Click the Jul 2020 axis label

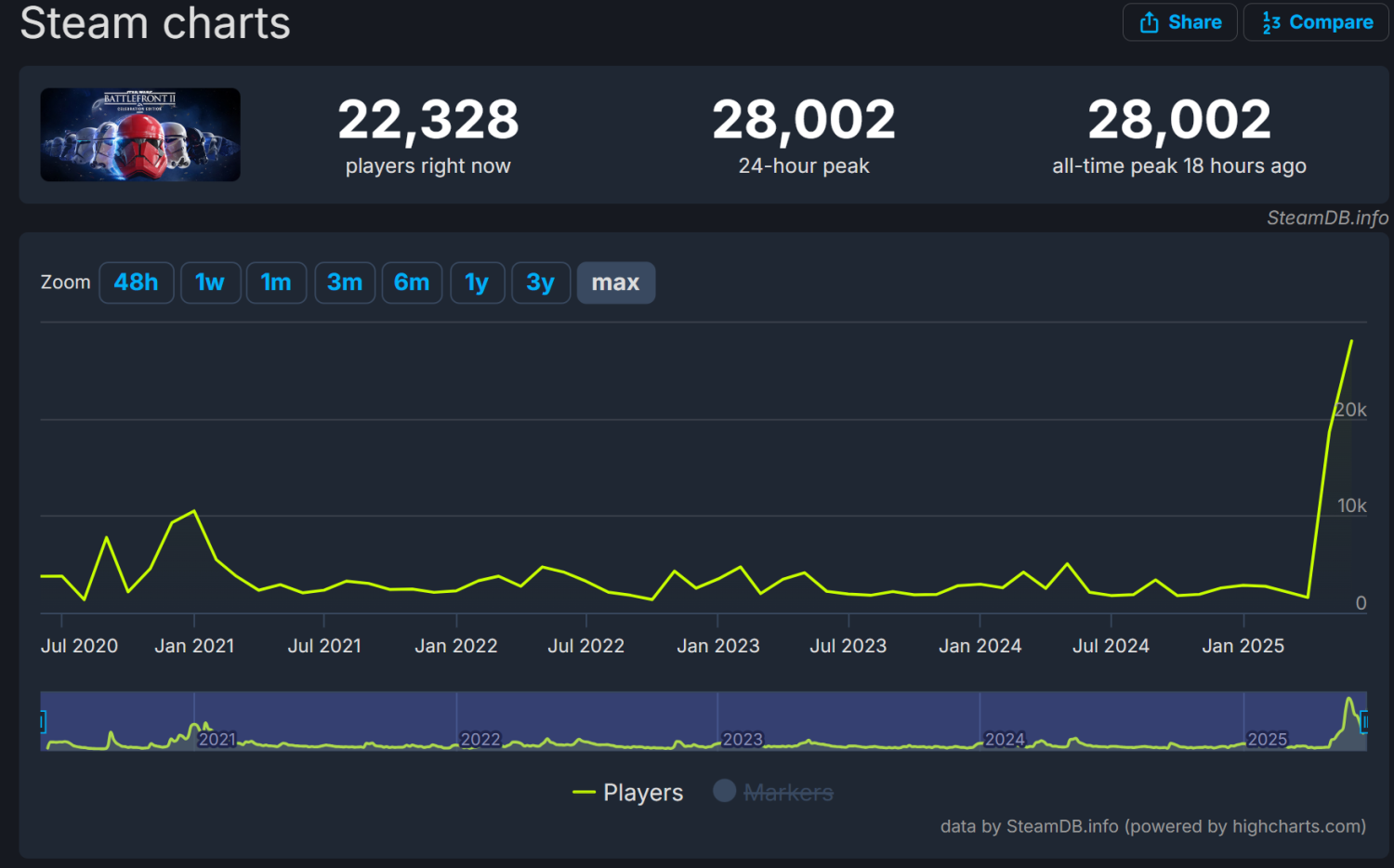pyautogui.click(x=79, y=646)
